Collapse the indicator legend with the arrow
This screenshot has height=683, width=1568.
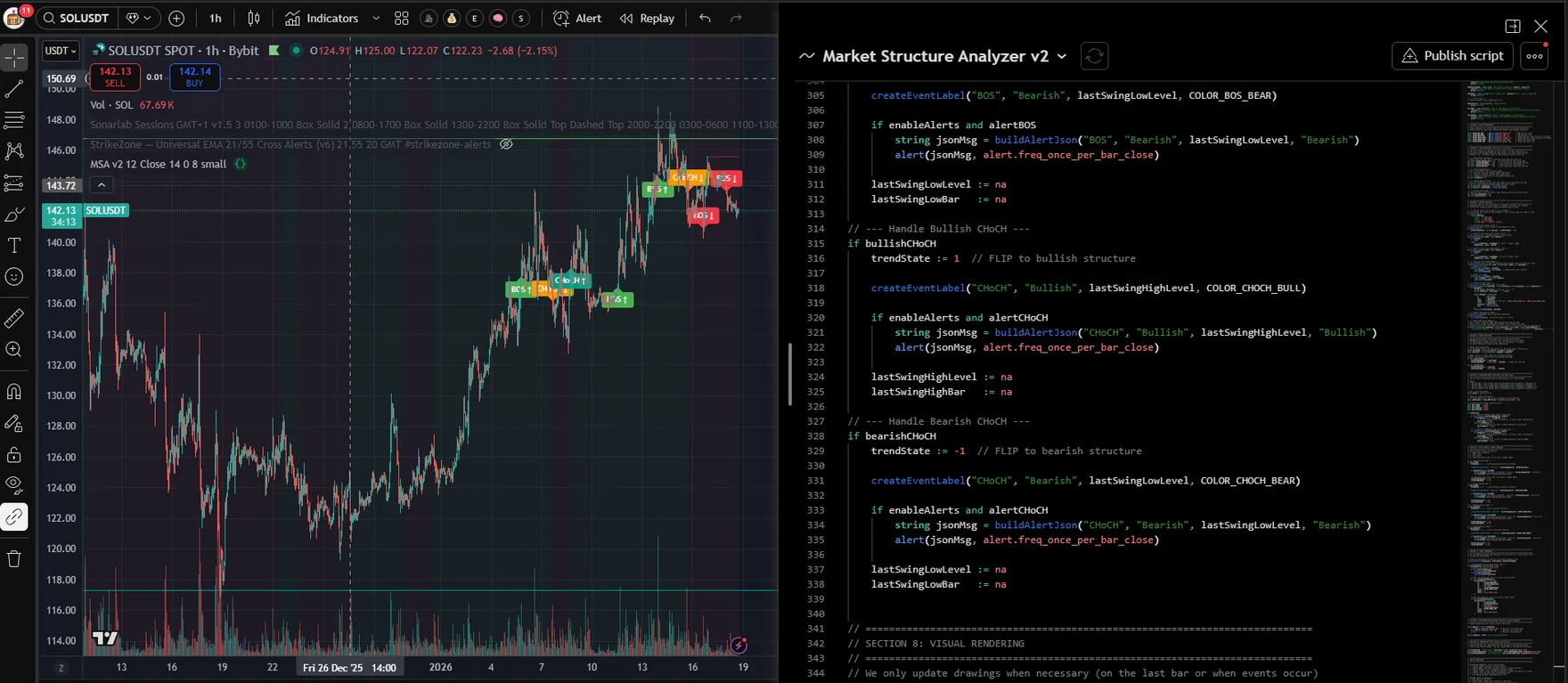coord(102,185)
